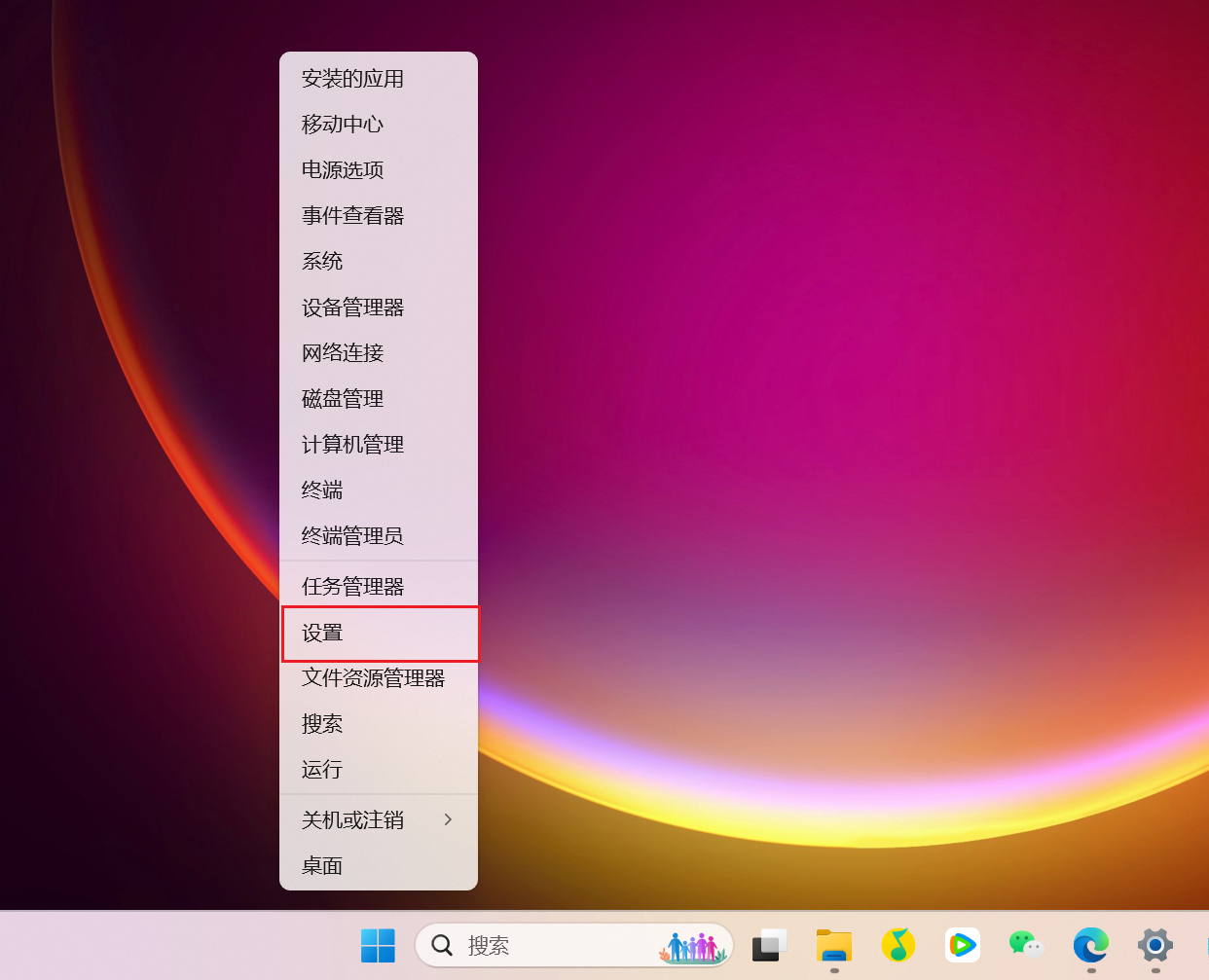Viewport: 1209px width, 980px height.
Task: Open 磁盘管理 from the menu
Action: coord(379,399)
